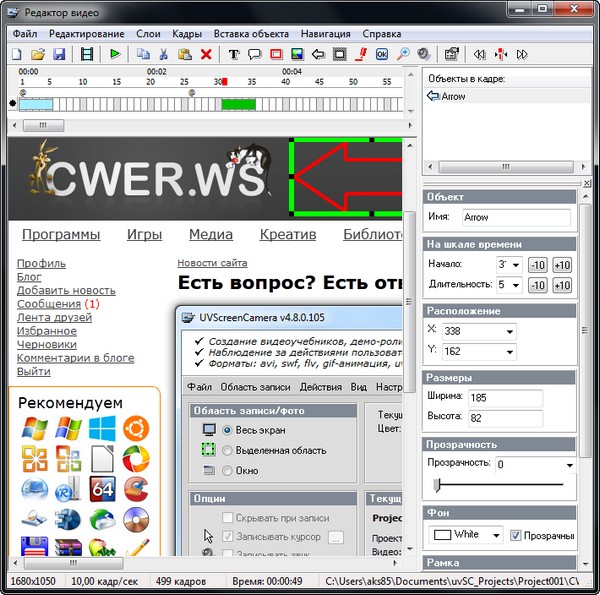The image size is (600, 595).
Task: Click the -10 button for Длительность
Action: click(x=538, y=285)
